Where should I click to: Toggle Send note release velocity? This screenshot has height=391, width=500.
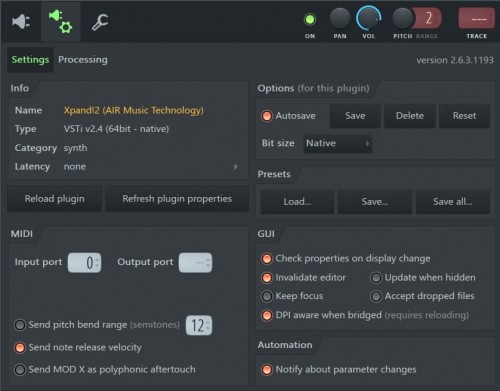(20, 348)
